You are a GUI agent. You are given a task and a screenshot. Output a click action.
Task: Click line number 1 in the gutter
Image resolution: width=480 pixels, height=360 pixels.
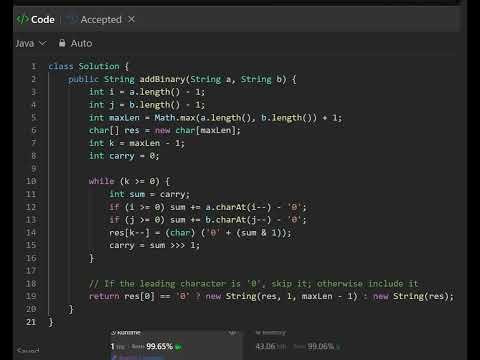click(x=34, y=66)
